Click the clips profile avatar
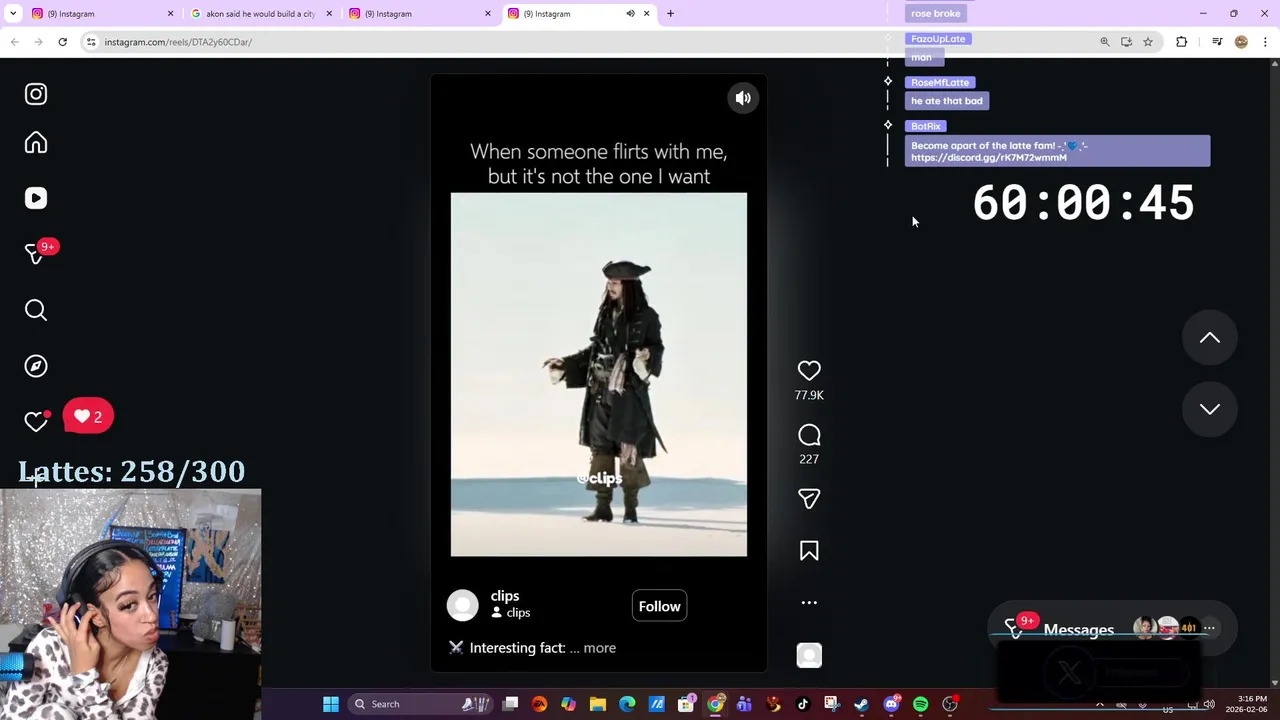 coord(462,605)
